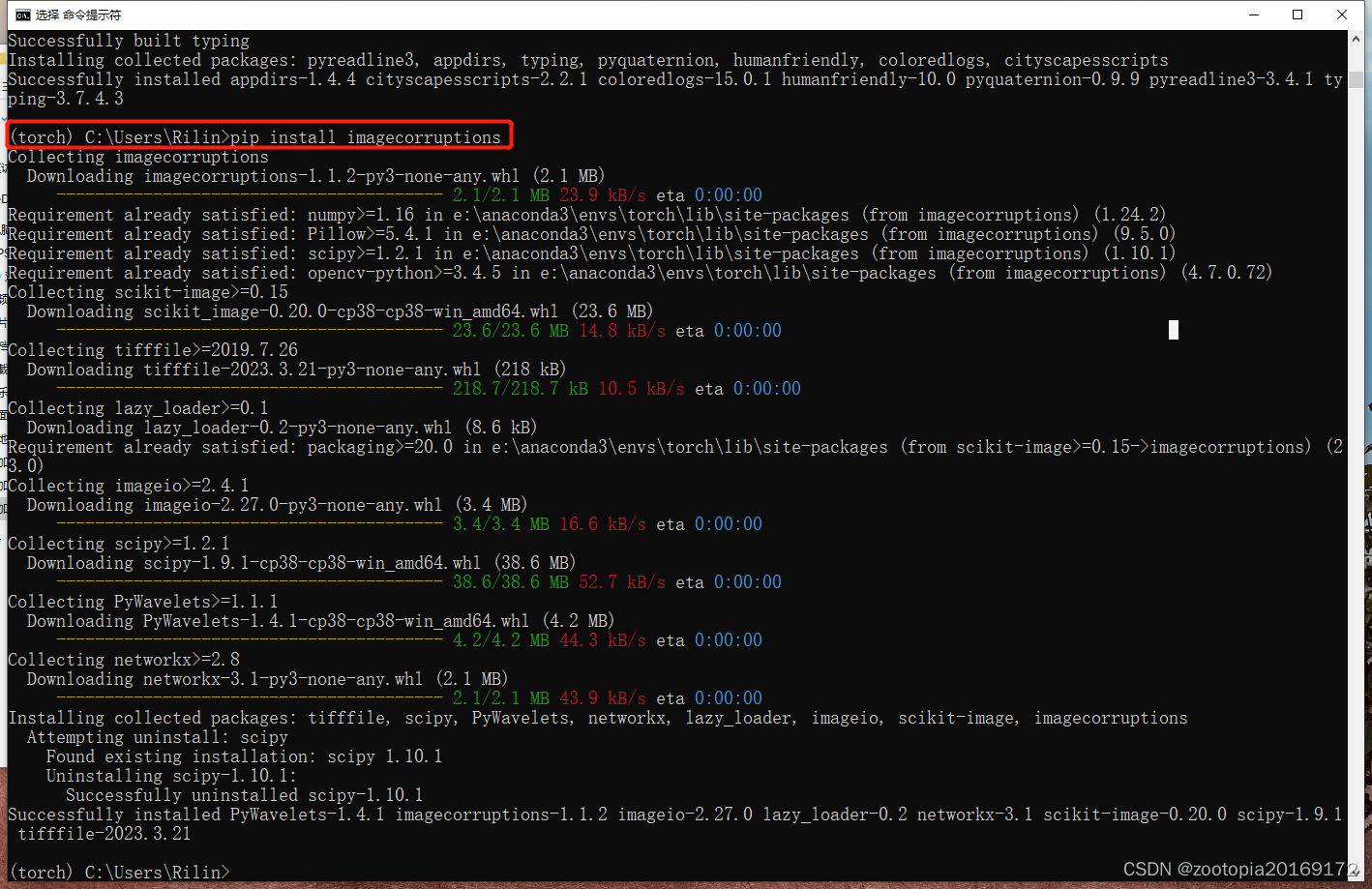Screen dimensions: 1372x889
Task: Click 'Downloading lazy_loader-0.2-py3-none-any.whl' line
Action: [282, 428]
